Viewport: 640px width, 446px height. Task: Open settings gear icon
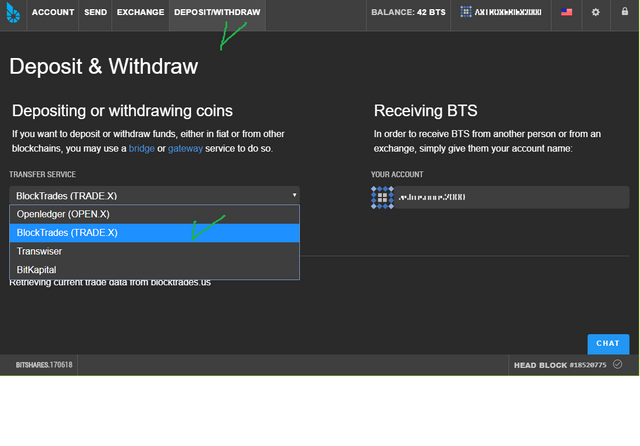pyautogui.click(x=596, y=12)
